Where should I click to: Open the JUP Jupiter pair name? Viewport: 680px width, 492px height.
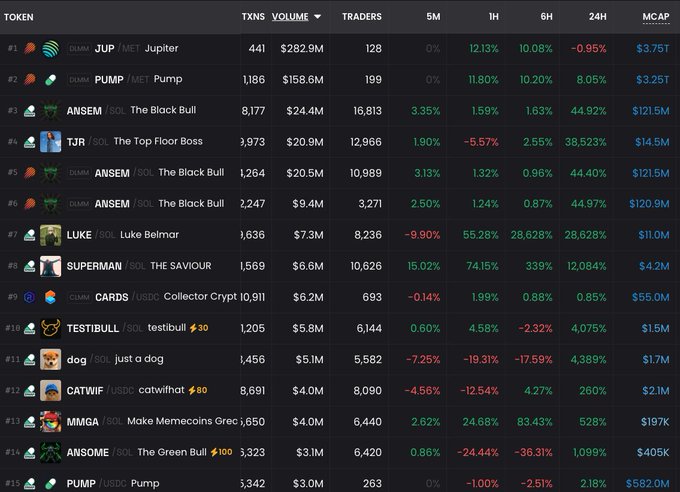[x=161, y=48]
